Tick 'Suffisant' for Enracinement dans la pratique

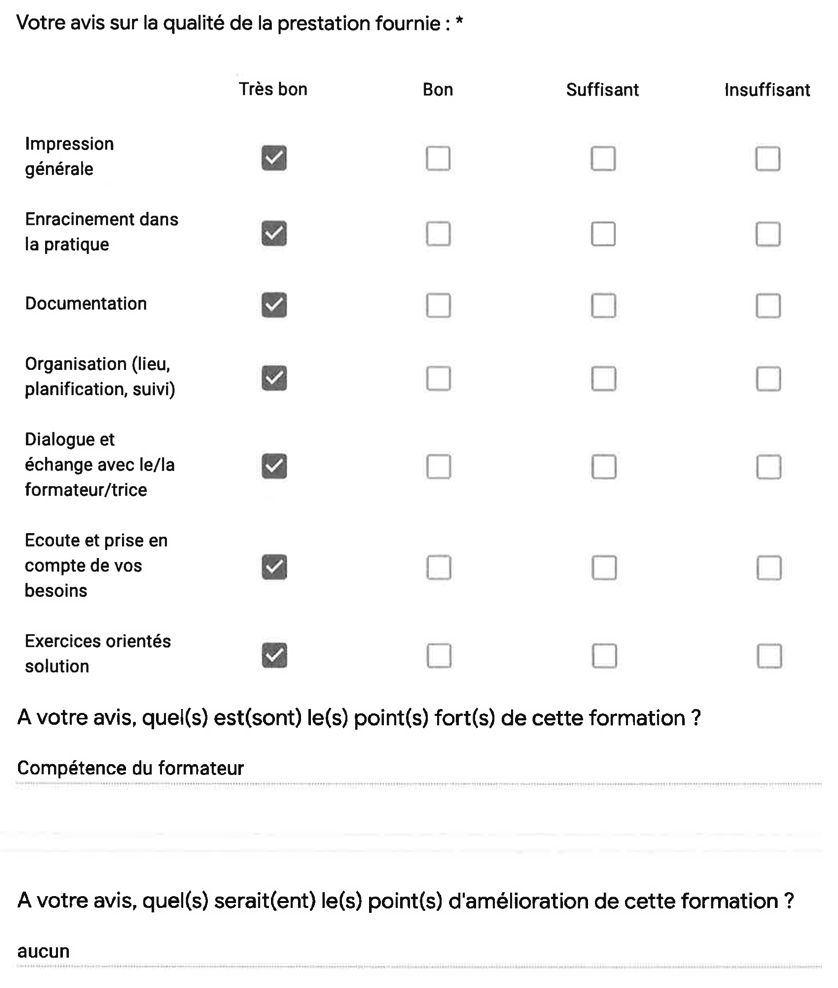603,234
